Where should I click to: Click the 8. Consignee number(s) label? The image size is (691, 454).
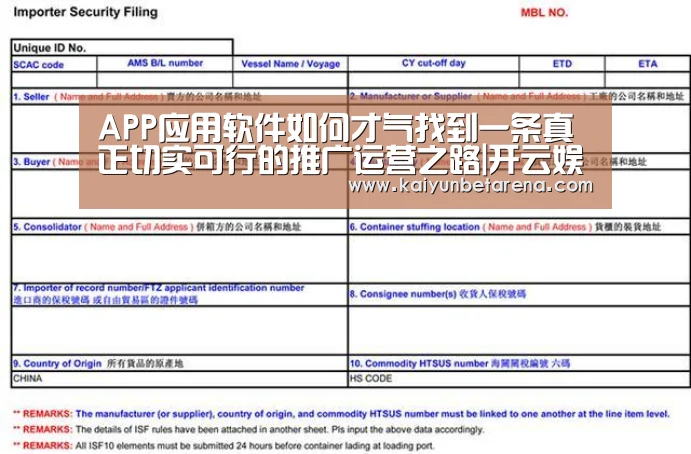438,294
